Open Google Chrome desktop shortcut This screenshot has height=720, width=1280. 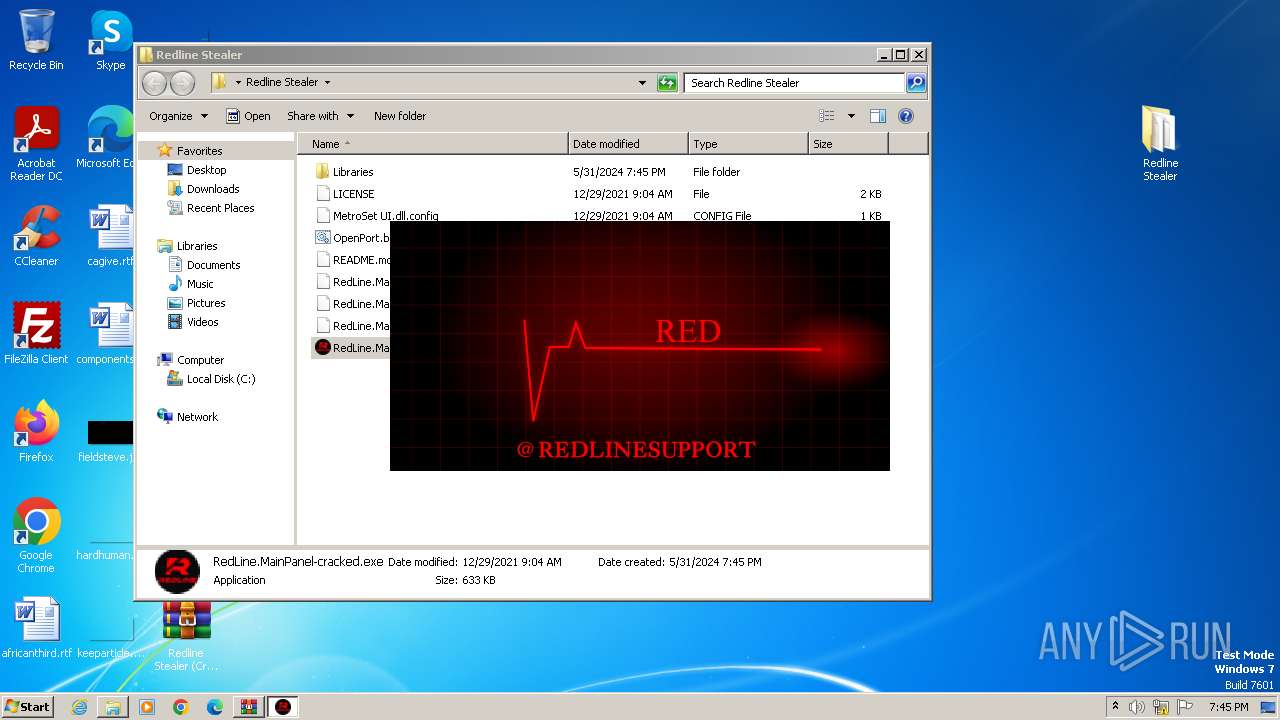pyautogui.click(x=36, y=535)
